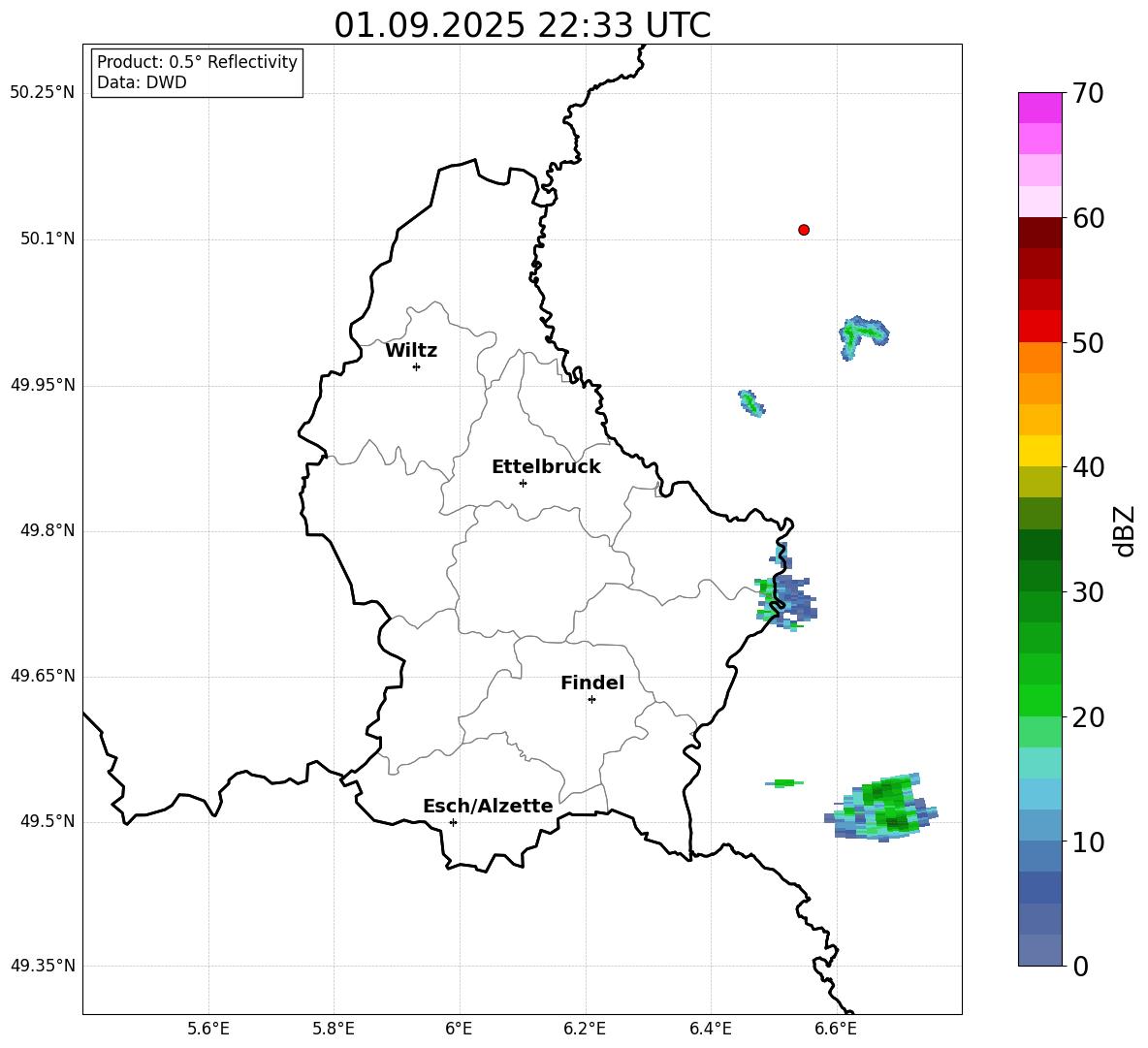
Task: Select the Ettelbruck station label
Action: (546, 467)
